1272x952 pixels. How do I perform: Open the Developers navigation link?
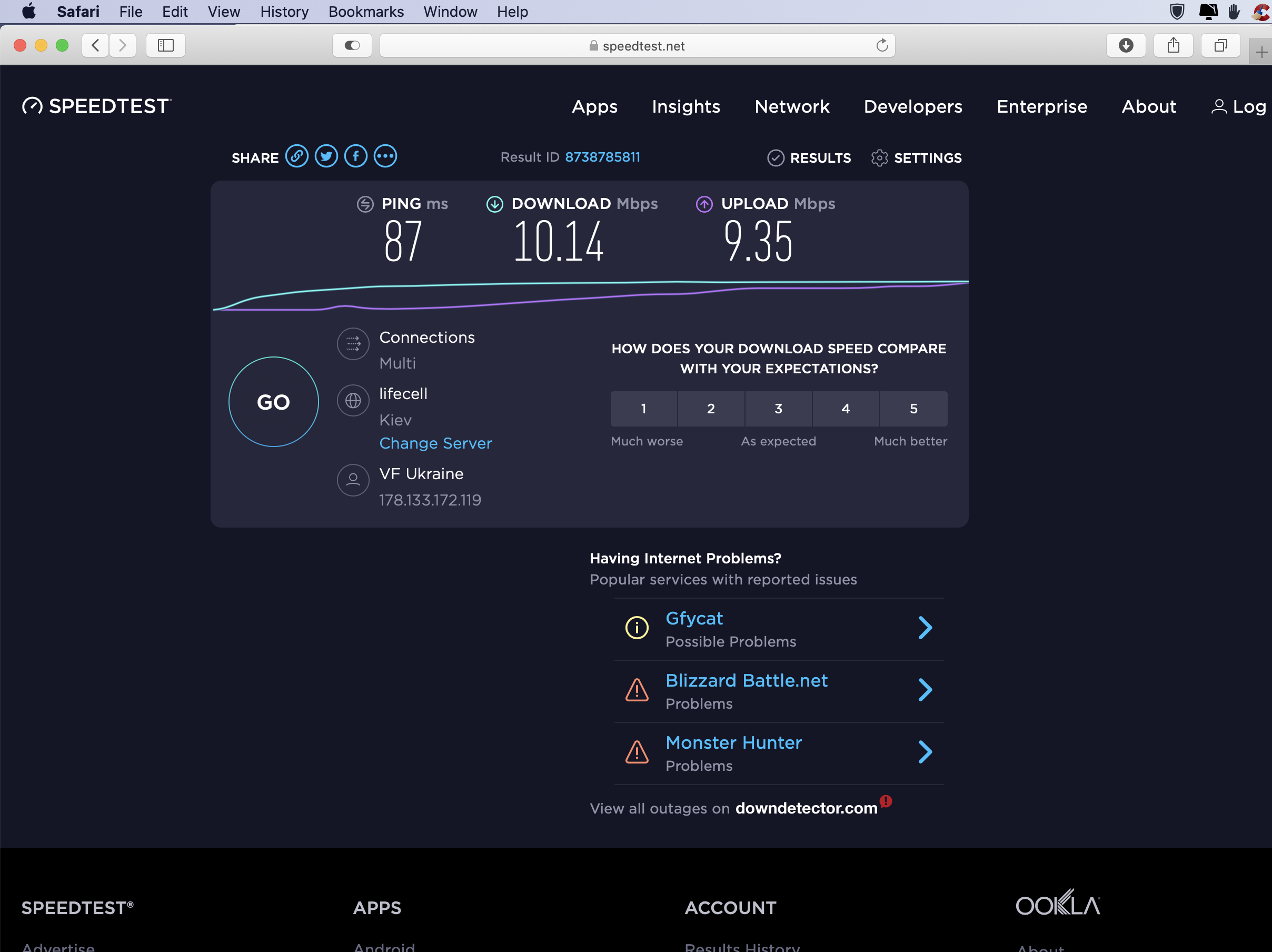pos(913,106)
